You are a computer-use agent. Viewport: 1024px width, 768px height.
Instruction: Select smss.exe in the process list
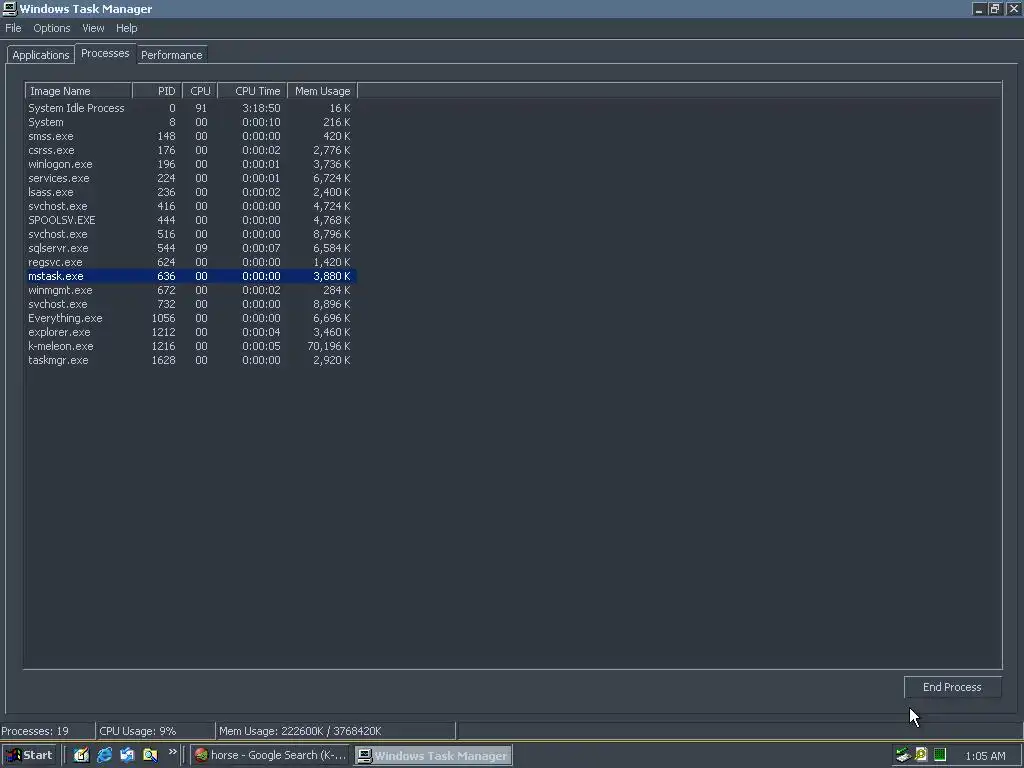click(191, 136)
